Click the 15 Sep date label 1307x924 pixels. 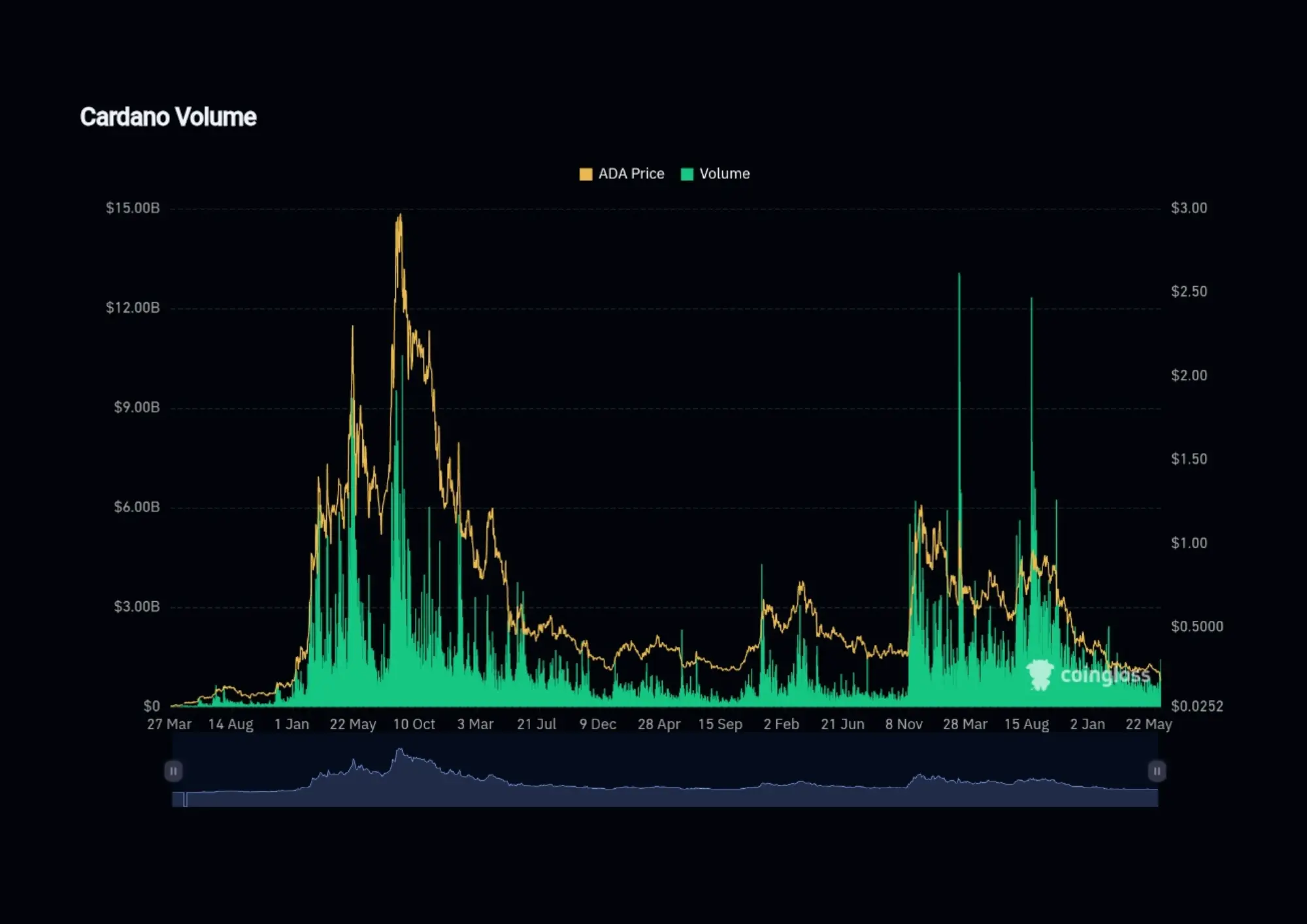(720, 724)
